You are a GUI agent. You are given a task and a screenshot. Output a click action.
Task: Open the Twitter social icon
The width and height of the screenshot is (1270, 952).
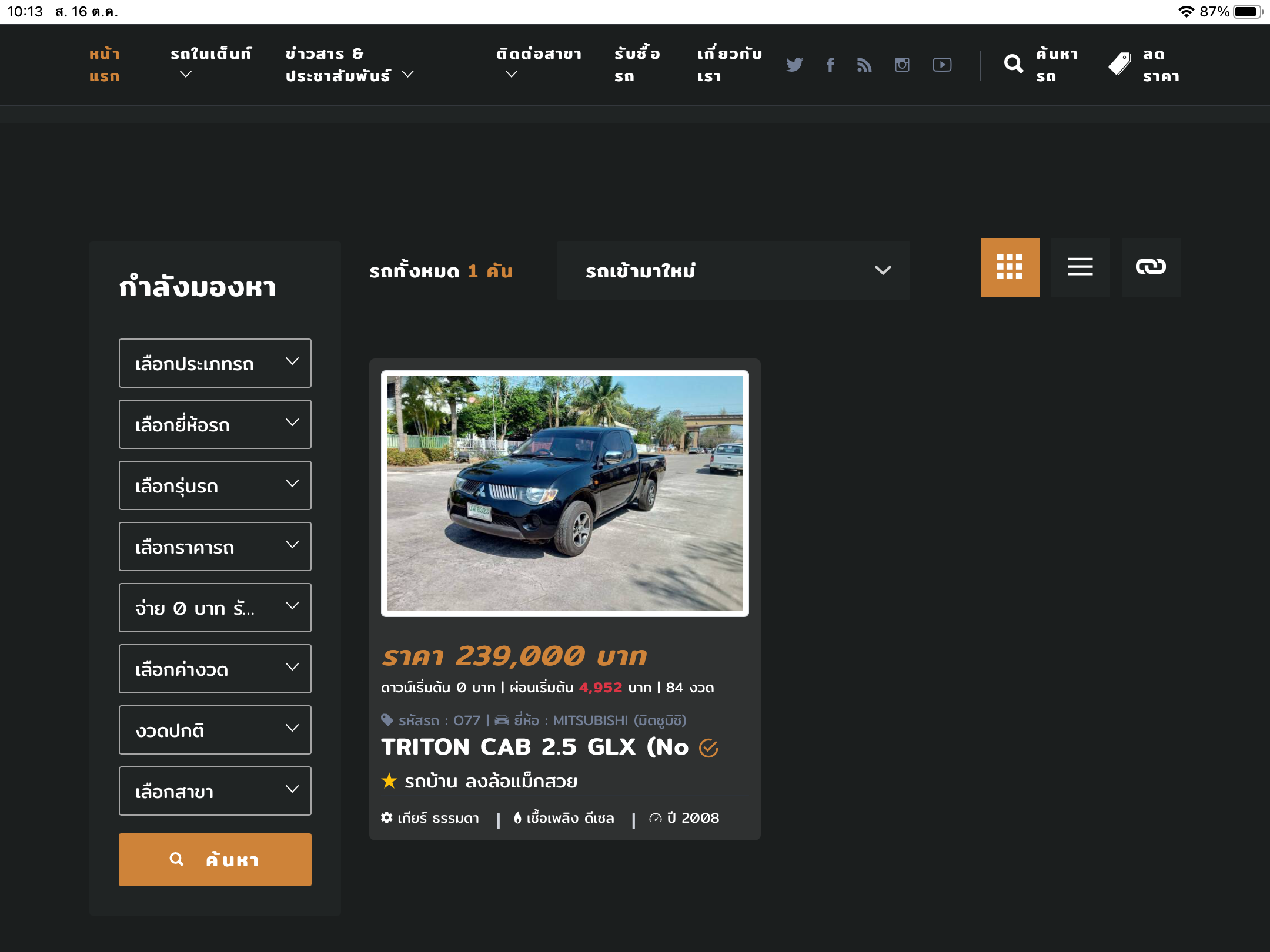pos(794,65)
